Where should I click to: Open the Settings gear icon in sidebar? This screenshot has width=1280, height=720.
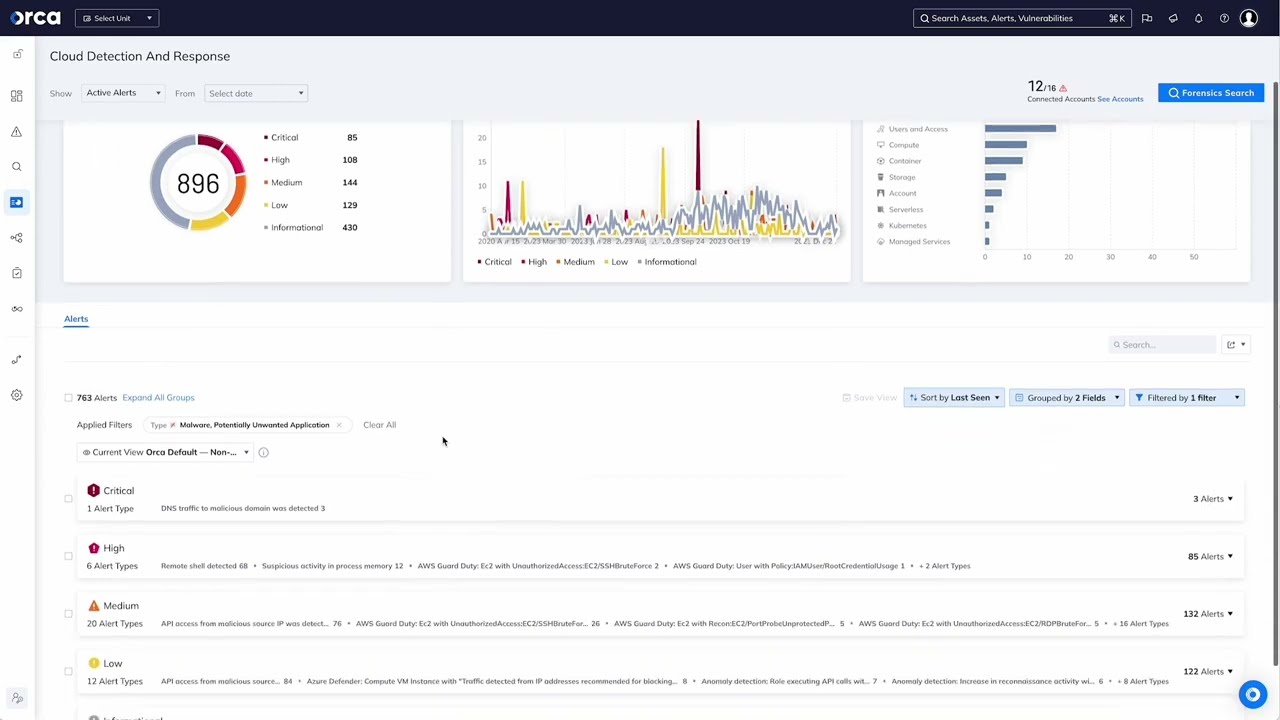17,395
